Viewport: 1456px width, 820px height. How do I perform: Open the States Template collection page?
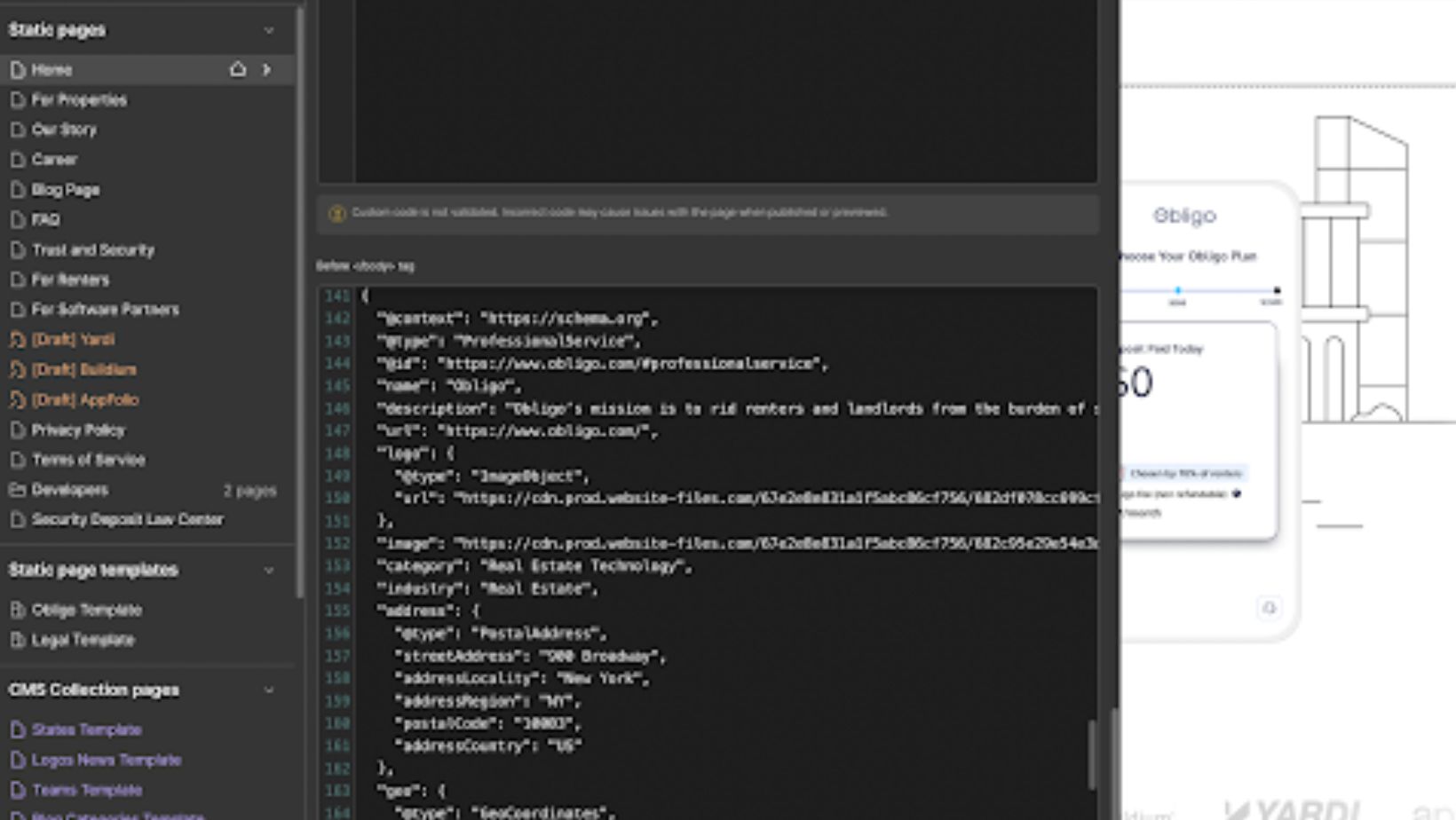coord(86,729)
